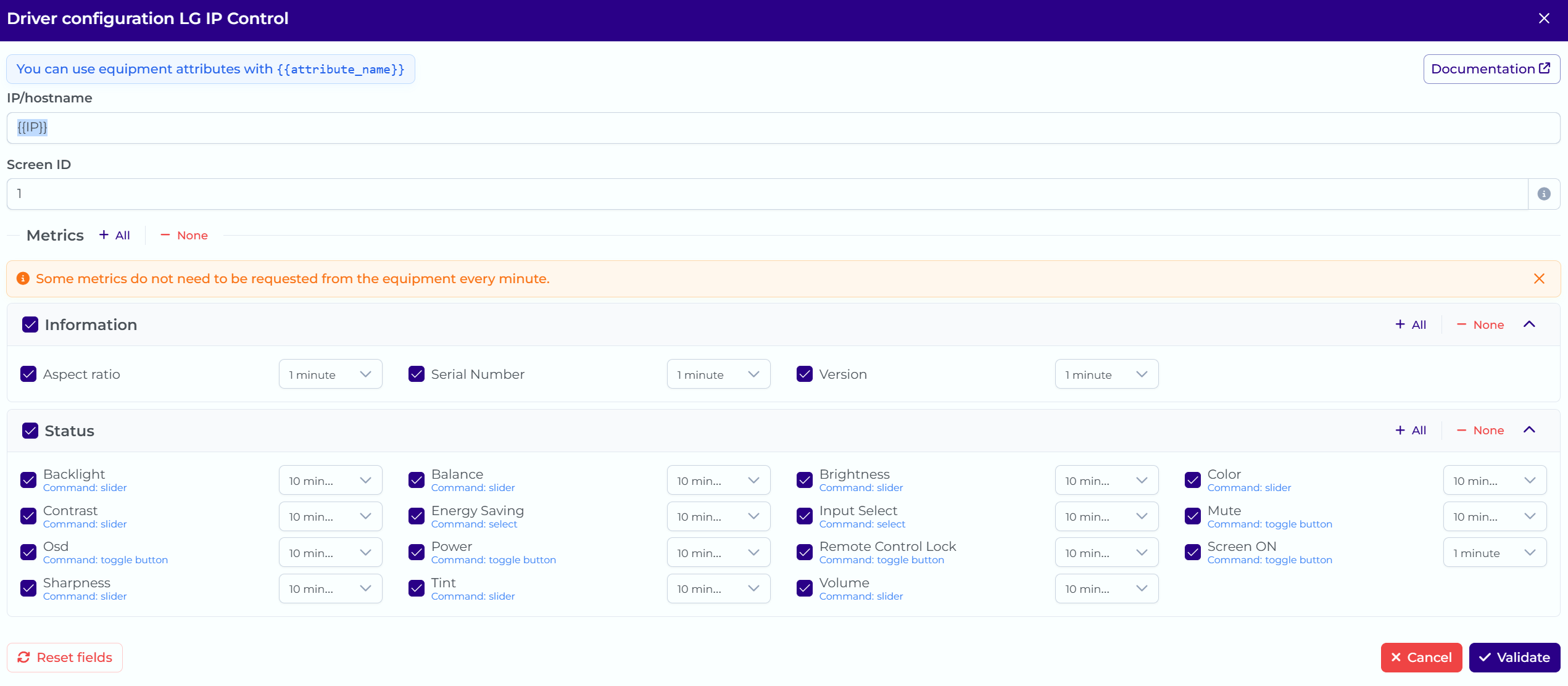Viewport: 1568px width, 686px height.
Task: Open Balance interval dropdown
Action: [718, 481]
